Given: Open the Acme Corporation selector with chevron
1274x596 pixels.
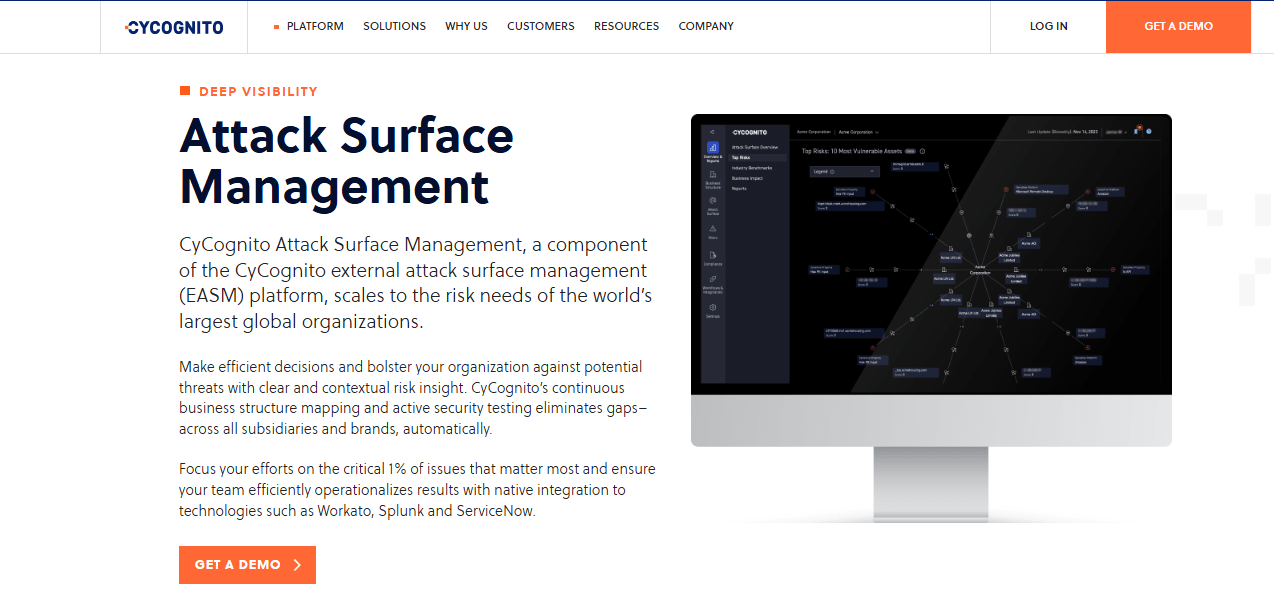Looking at the screenshot, I should pyautogui.click(x=859, y=131).
